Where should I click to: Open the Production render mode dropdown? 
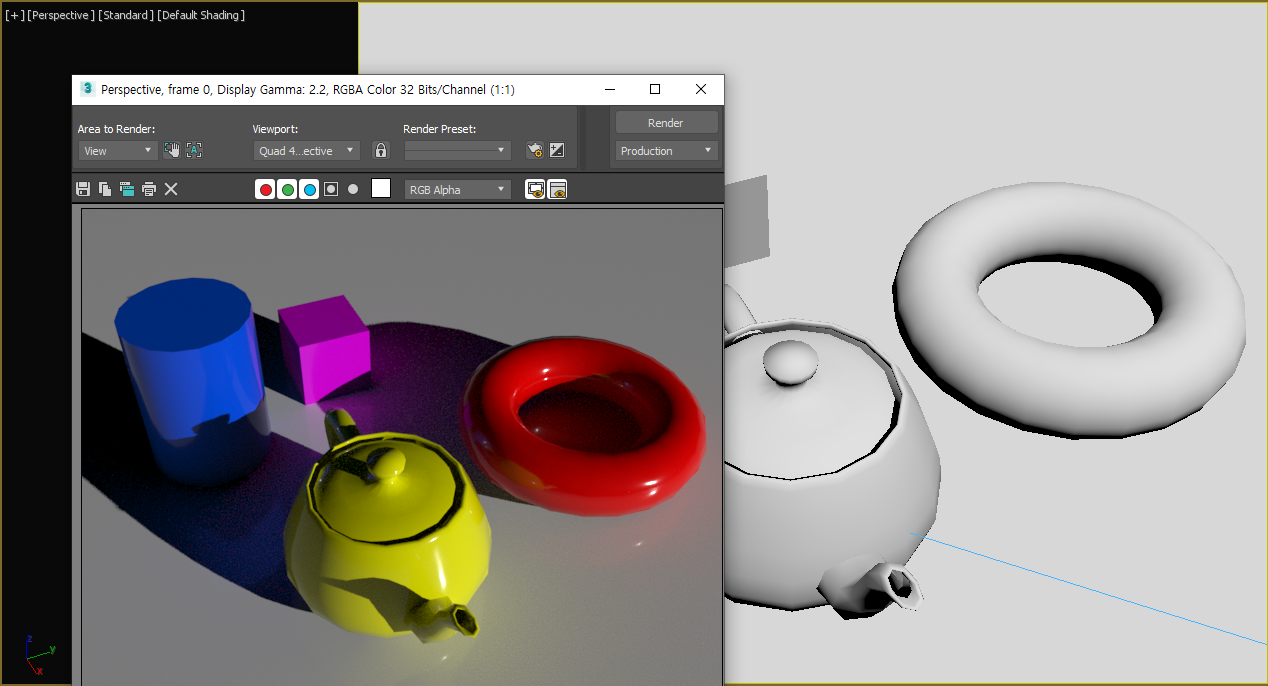pos(667,151)
